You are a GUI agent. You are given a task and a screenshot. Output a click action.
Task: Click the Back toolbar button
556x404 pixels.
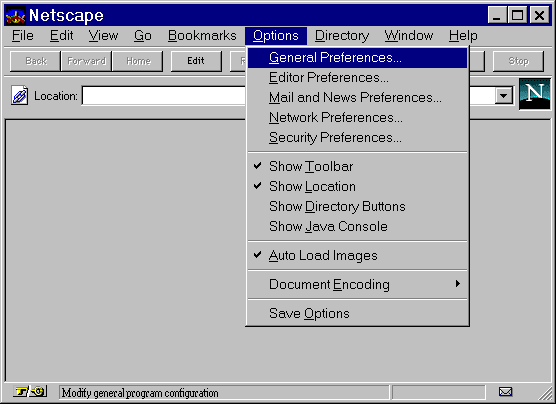pos(35,61)
